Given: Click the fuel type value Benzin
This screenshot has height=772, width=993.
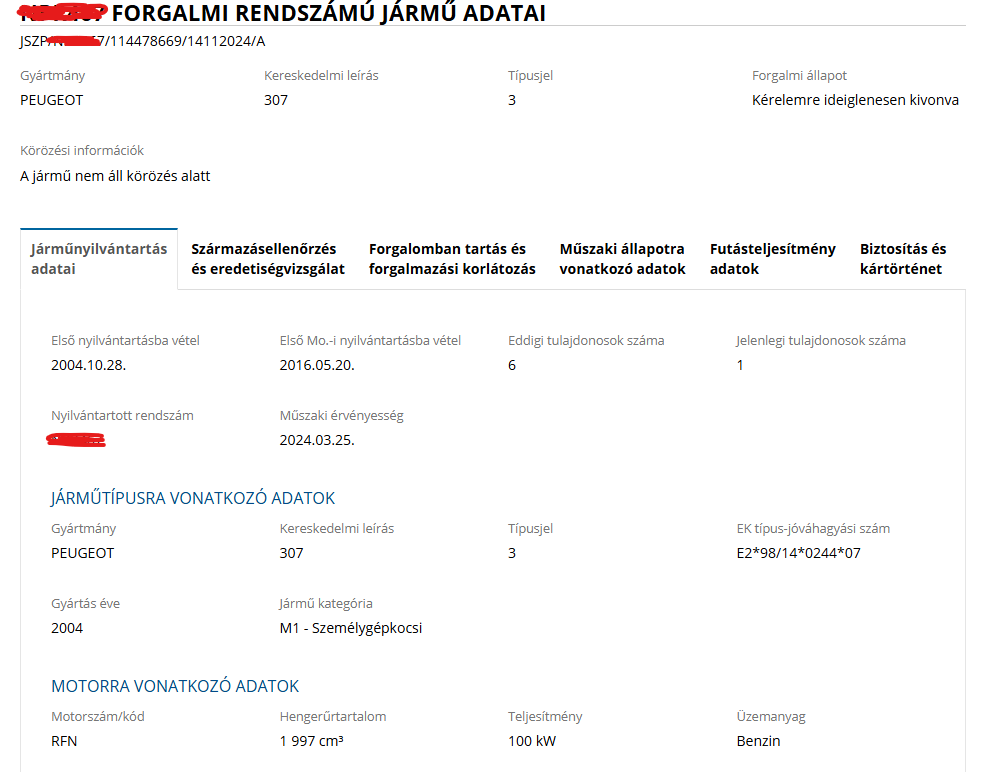Looking at the screenshot, I should coord(758,741).
